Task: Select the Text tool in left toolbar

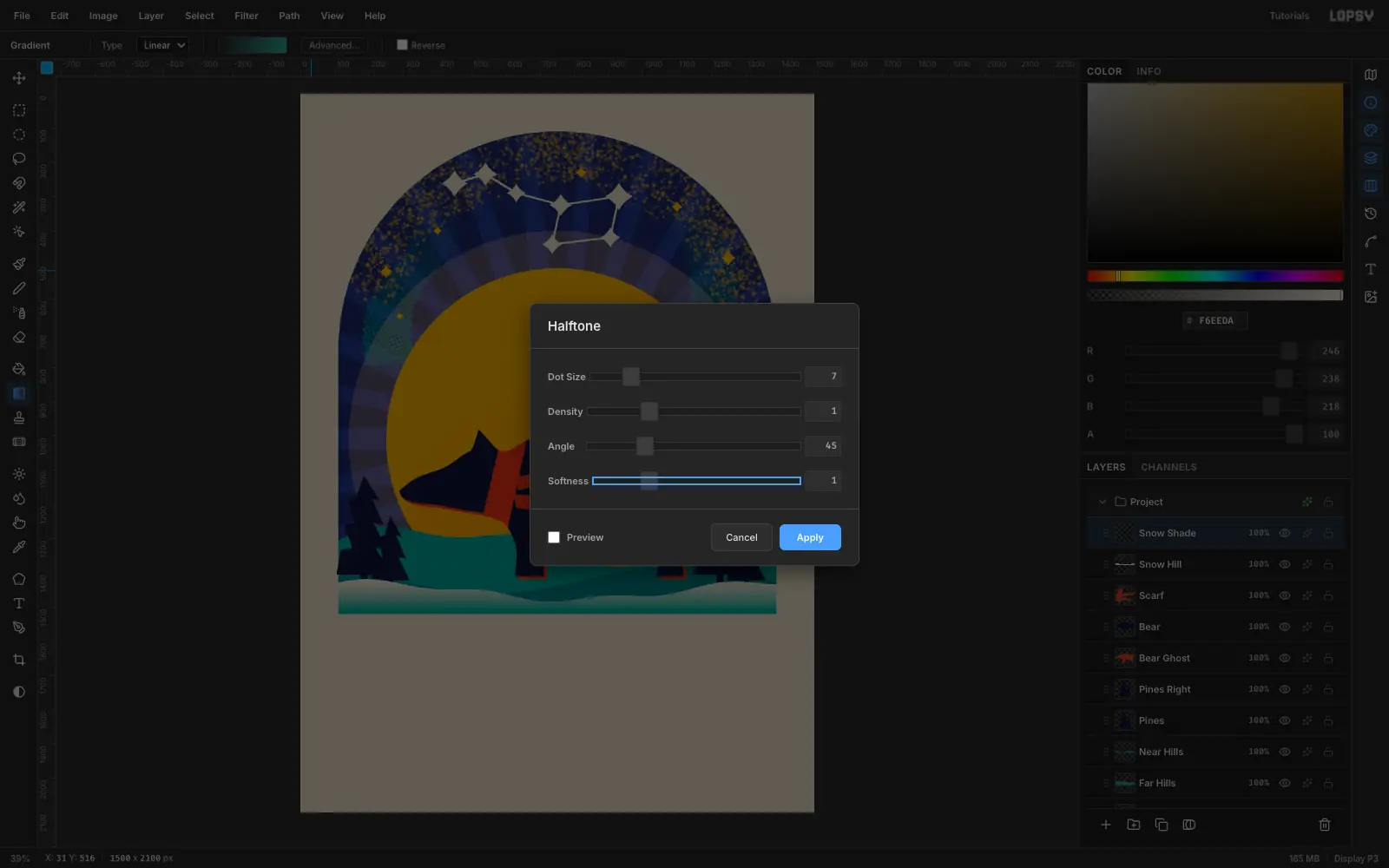Action: 19,603
